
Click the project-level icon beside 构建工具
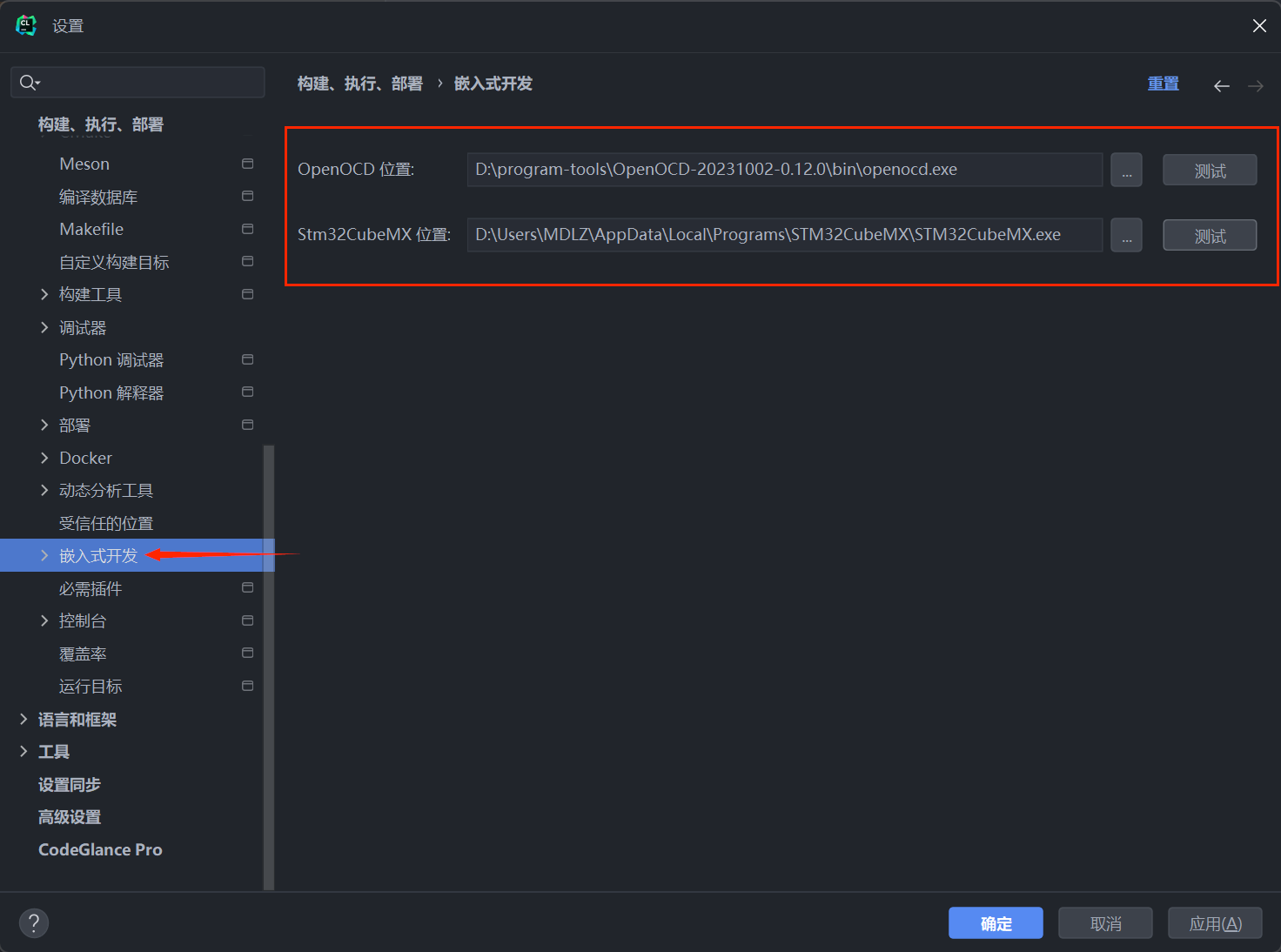click(247, 294)
